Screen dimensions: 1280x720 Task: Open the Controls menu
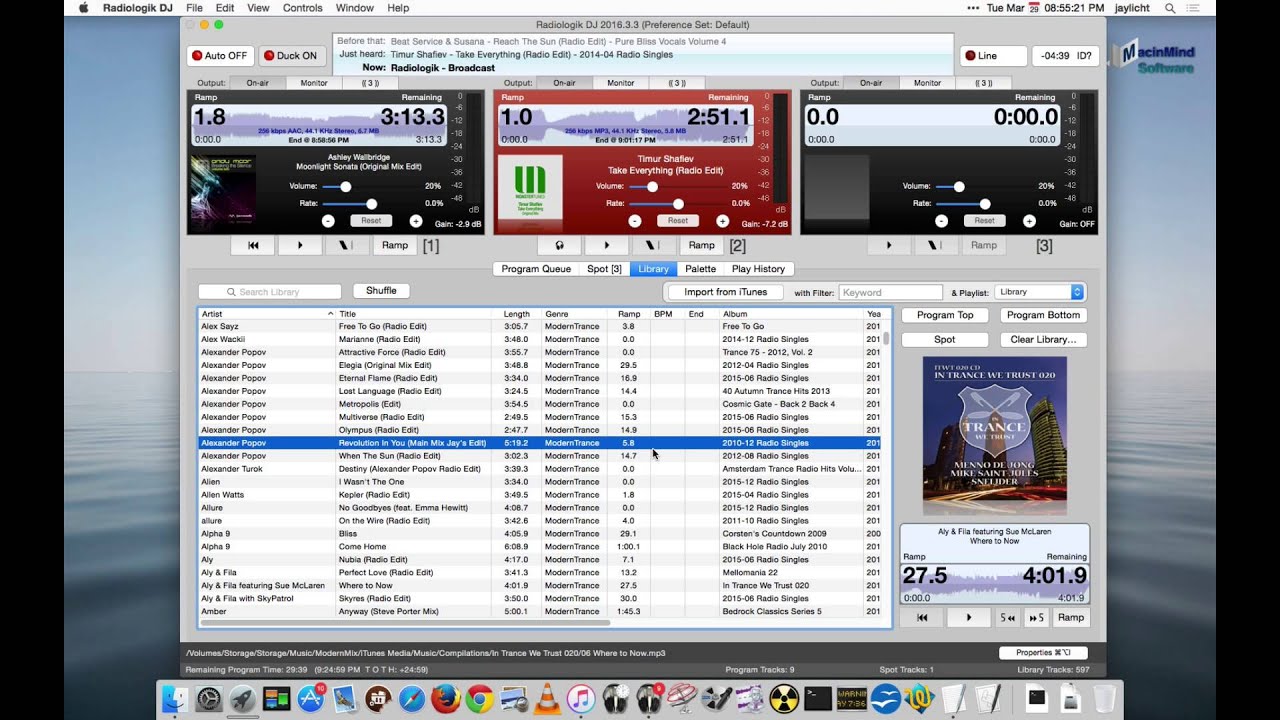[302, 8]
